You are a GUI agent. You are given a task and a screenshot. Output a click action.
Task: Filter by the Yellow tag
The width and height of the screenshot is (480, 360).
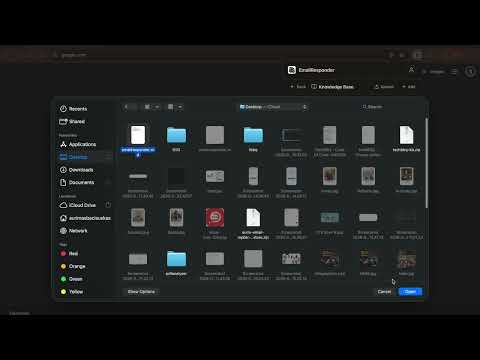pyautogui.click(x=72, y=292)
